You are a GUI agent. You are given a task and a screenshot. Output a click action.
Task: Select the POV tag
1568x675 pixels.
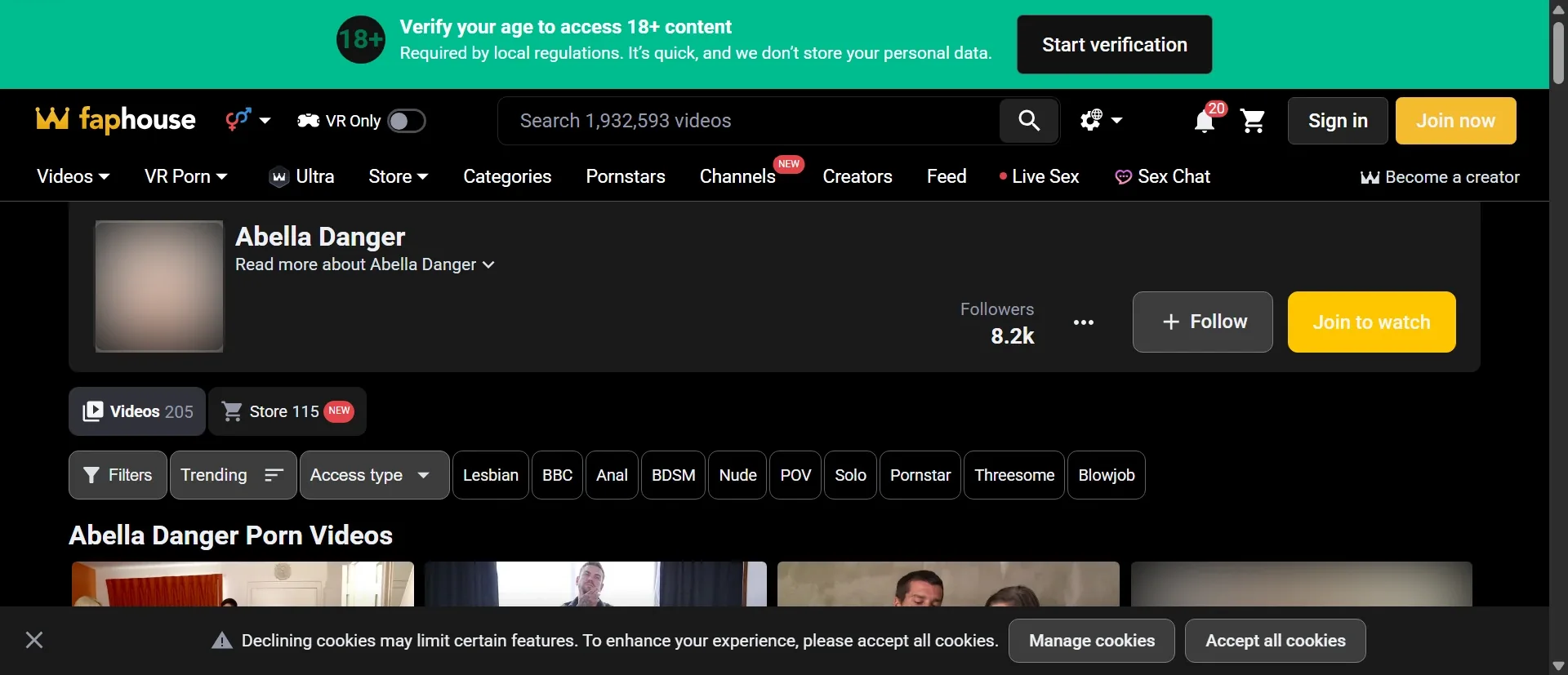coord(795,475)
